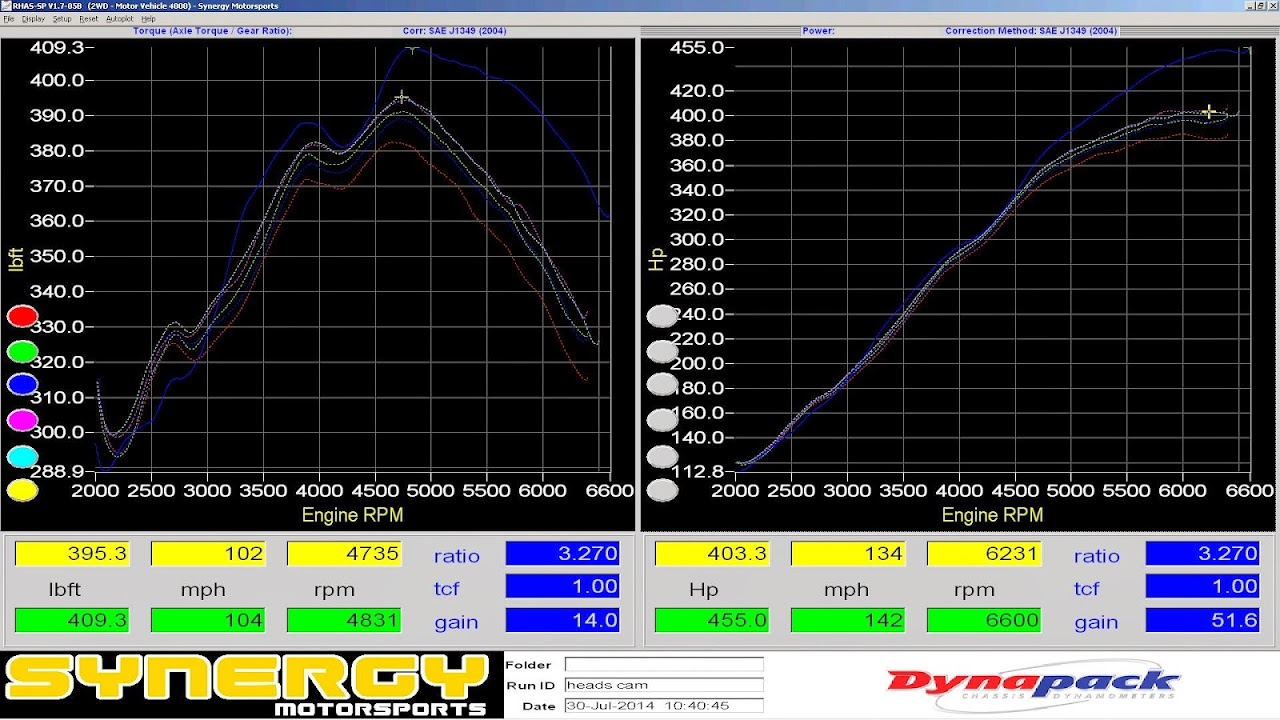
Task: Click the Synergy Motorsports logo
Action: pyautogui.click(x=246, y=684)
